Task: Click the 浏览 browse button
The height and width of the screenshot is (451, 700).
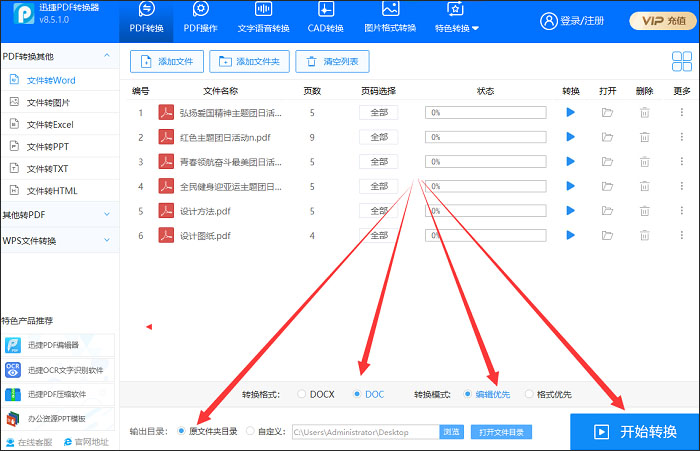Action: tap(451, 432)
